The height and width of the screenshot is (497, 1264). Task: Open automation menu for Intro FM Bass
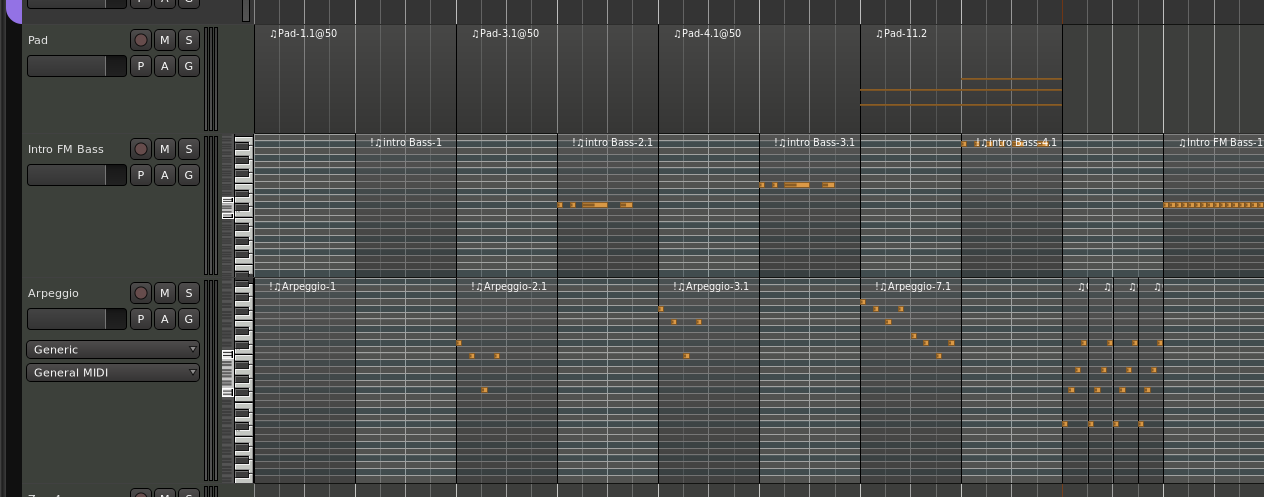click(165, 175)
